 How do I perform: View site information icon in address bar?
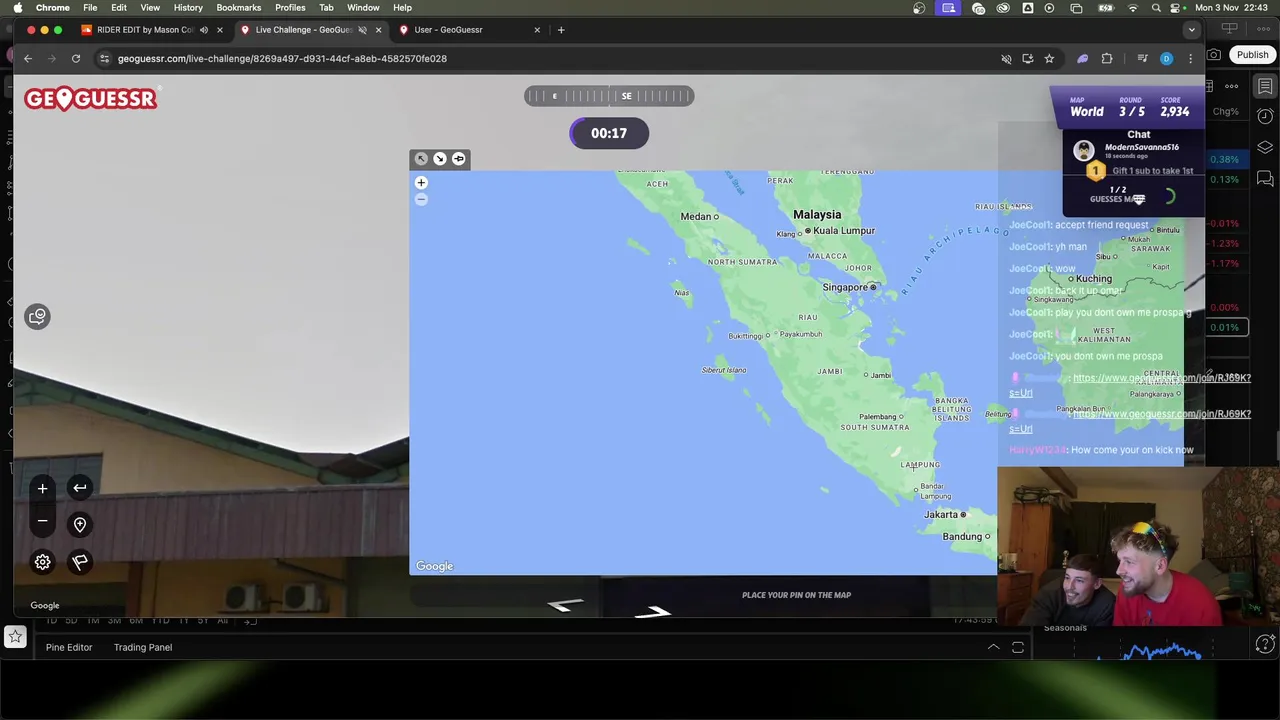click(x=104, y=59)
